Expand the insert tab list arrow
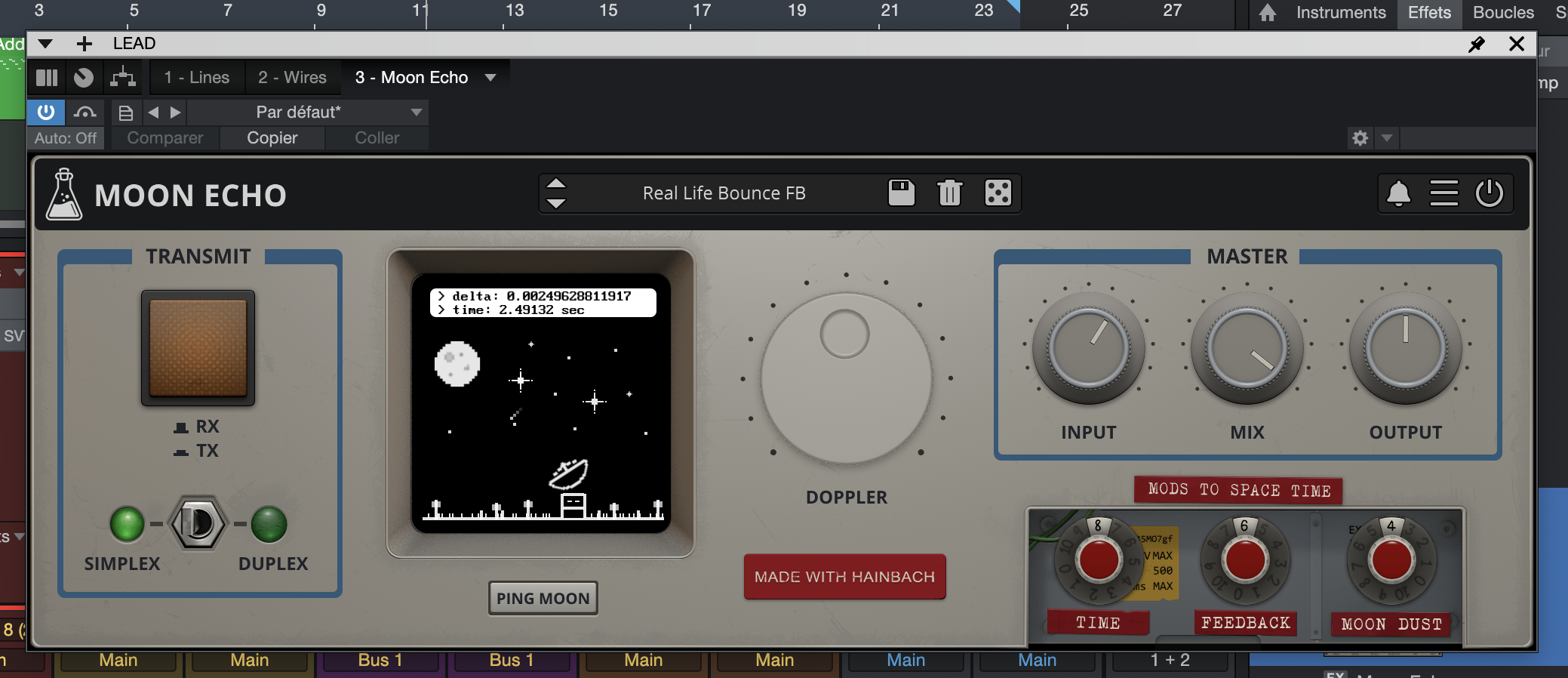The height and width of the screenshot is (678, 1568). pyautogui.click(x=490, y=77)
